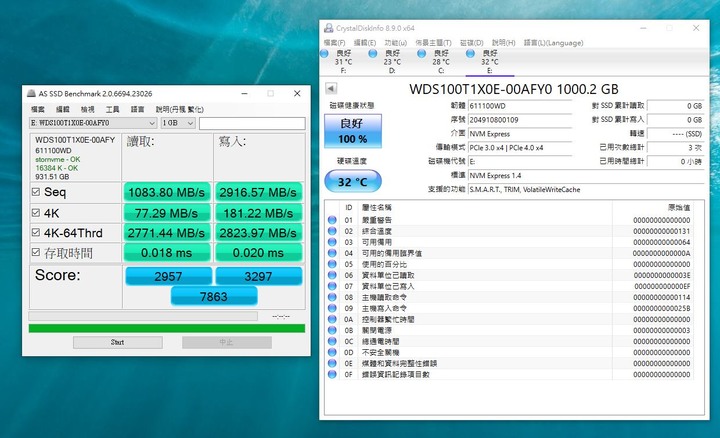The width and height of the screenshot is (720, 438).
Task: Click the Start benchmark button
Action: tap(118, 343)
